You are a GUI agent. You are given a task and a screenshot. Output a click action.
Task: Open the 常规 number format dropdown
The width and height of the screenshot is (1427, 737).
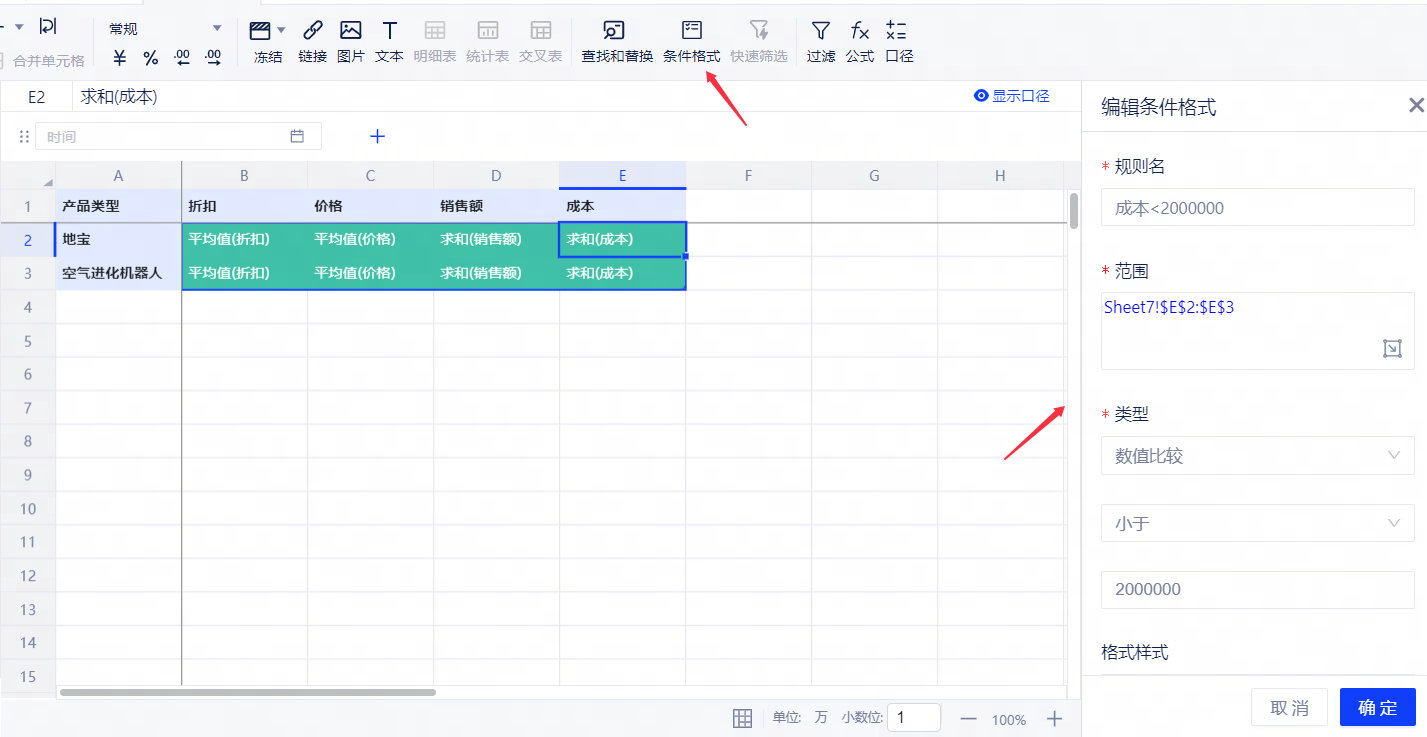tap(165, 29)
